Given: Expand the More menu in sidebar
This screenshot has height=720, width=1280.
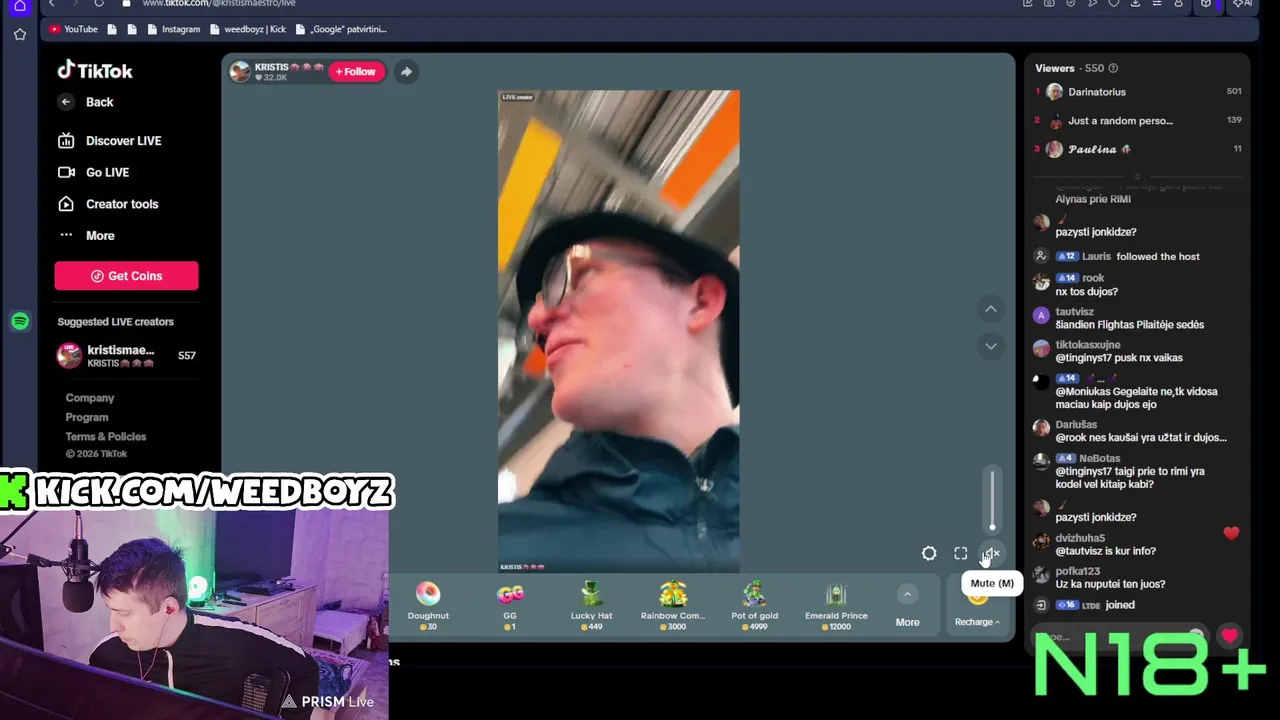Looking at the screenshot, I should pos(100,236).
